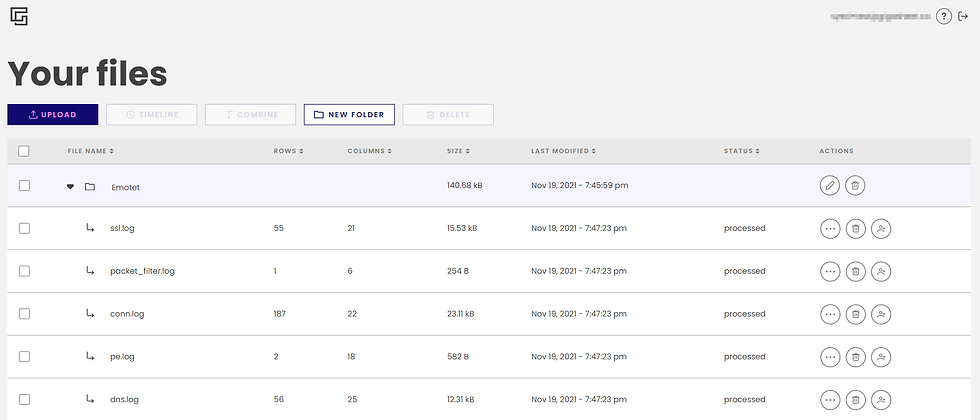Collapse the Emotet folder arrow

click(x=70, y=186)
